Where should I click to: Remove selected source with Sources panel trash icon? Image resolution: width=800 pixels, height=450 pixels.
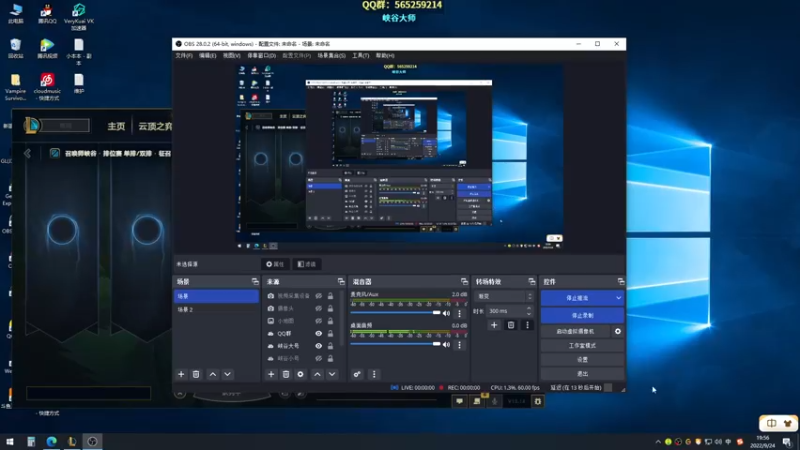tap(286, 374)
